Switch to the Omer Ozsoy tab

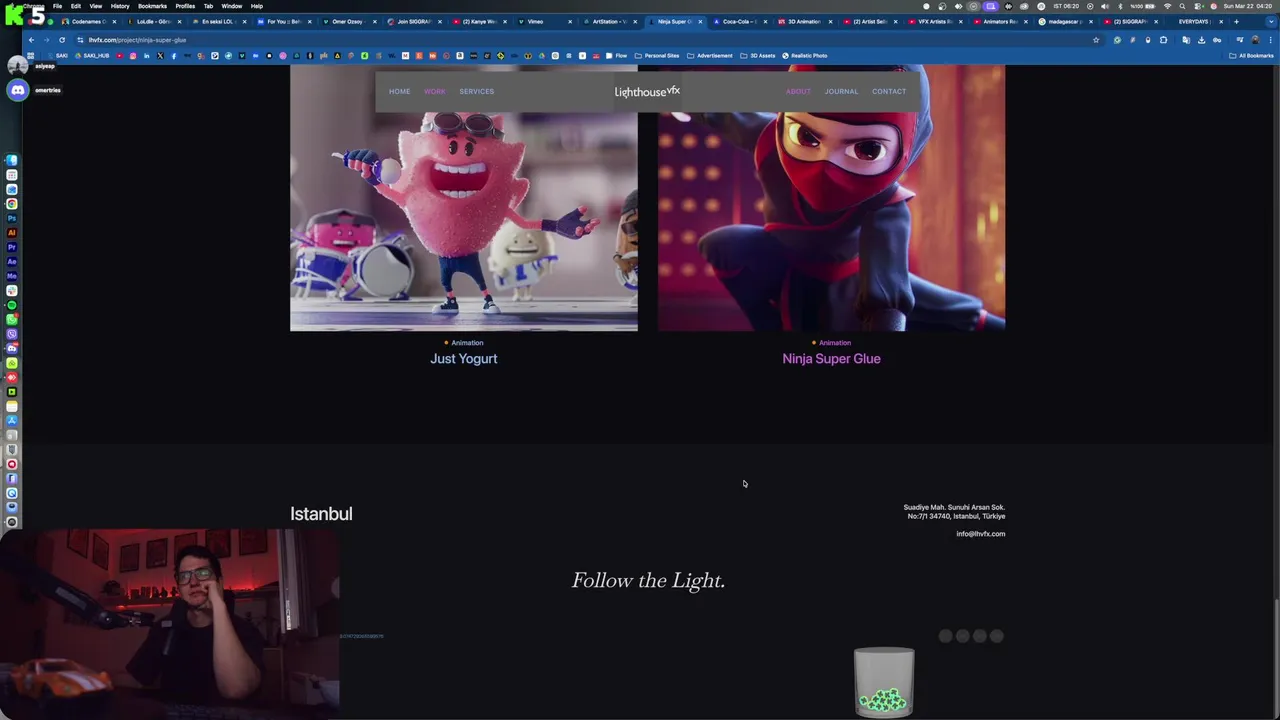[x=348, y=22]
